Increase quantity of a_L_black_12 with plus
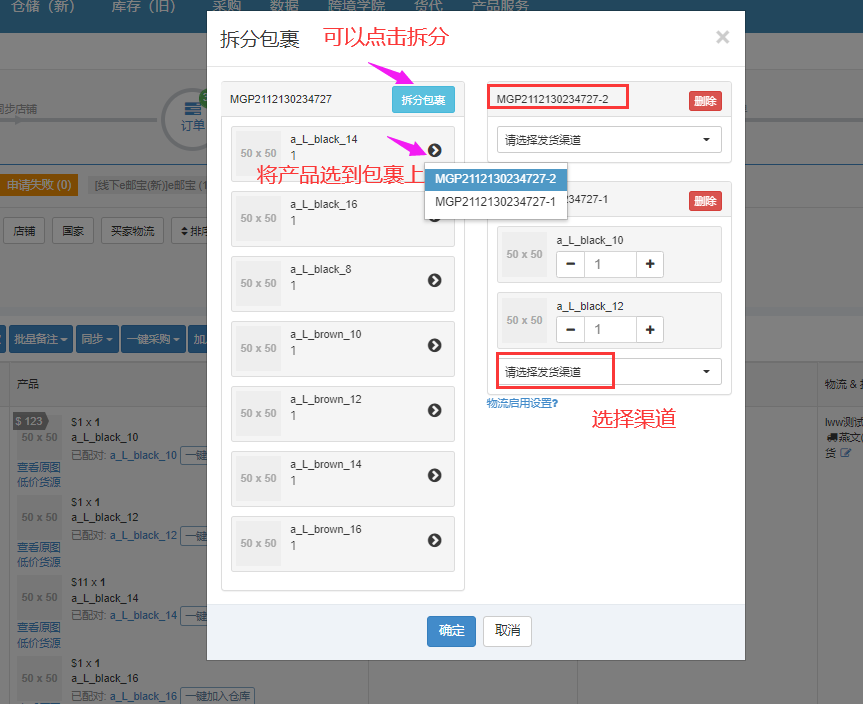Image resolution: width=863 pixels, height=704 pixels. (x=650, y=329)
